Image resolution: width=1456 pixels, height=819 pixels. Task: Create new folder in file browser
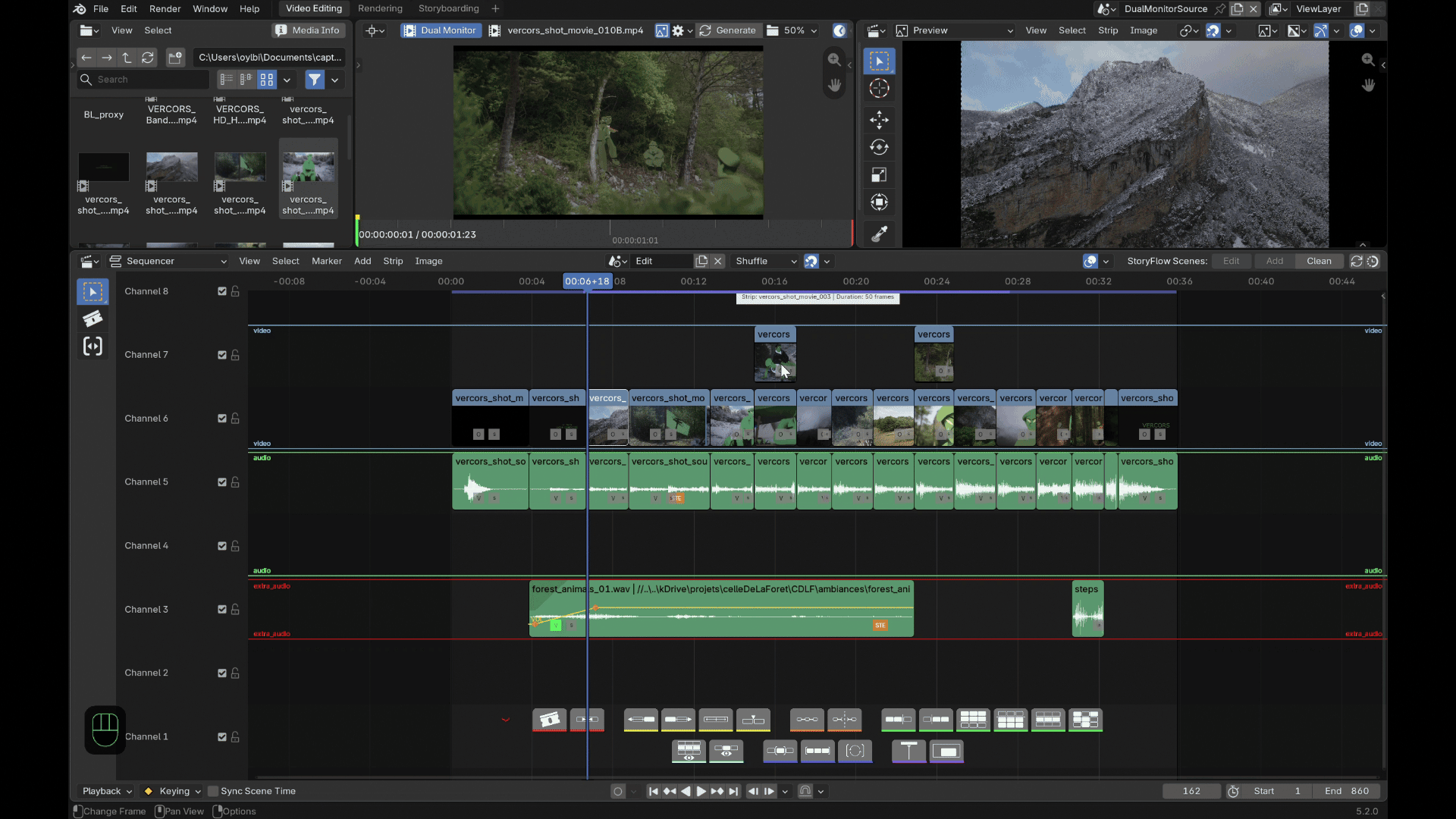point(175,58)
